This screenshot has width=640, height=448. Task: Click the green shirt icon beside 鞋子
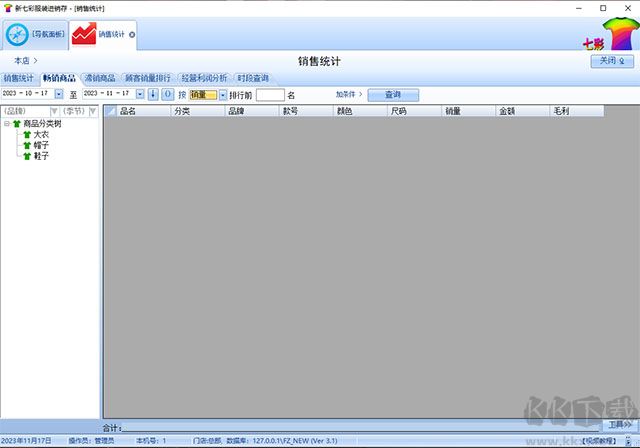pos(27,156)
